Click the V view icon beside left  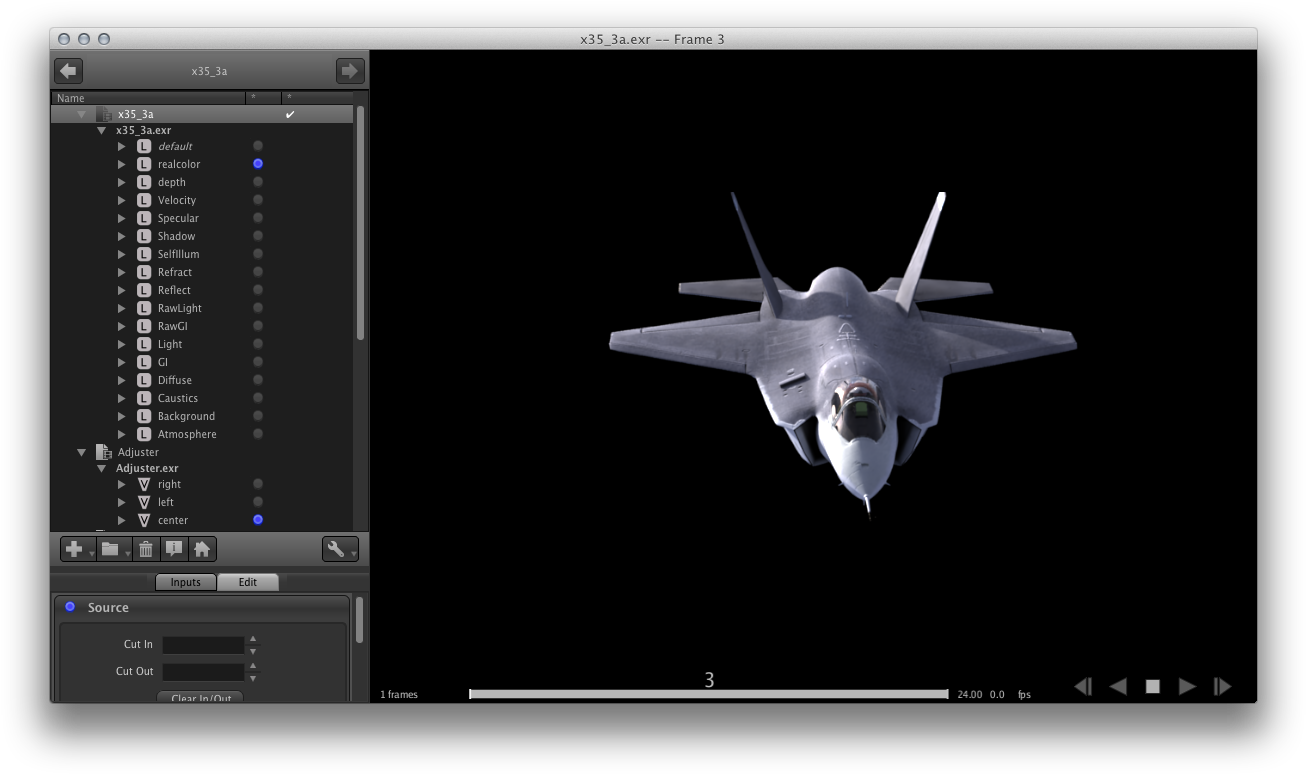144,502
